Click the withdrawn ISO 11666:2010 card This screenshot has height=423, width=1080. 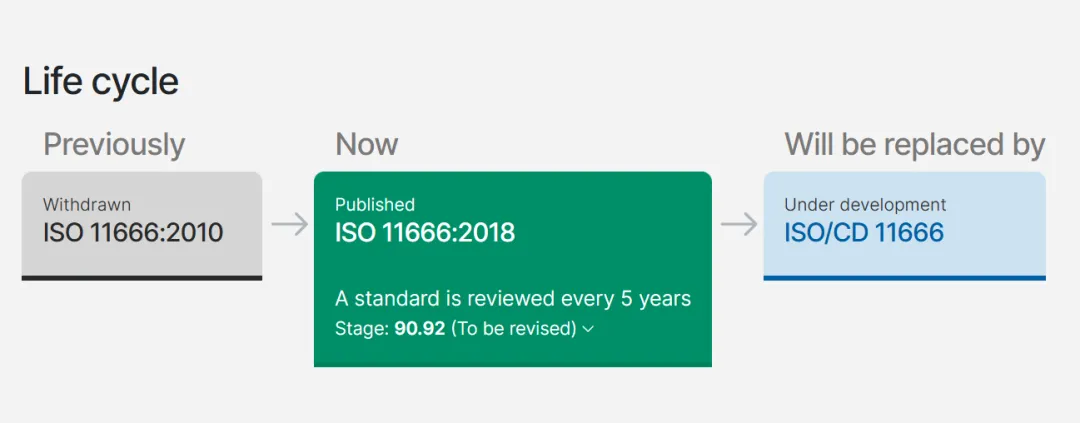point(141,225)
